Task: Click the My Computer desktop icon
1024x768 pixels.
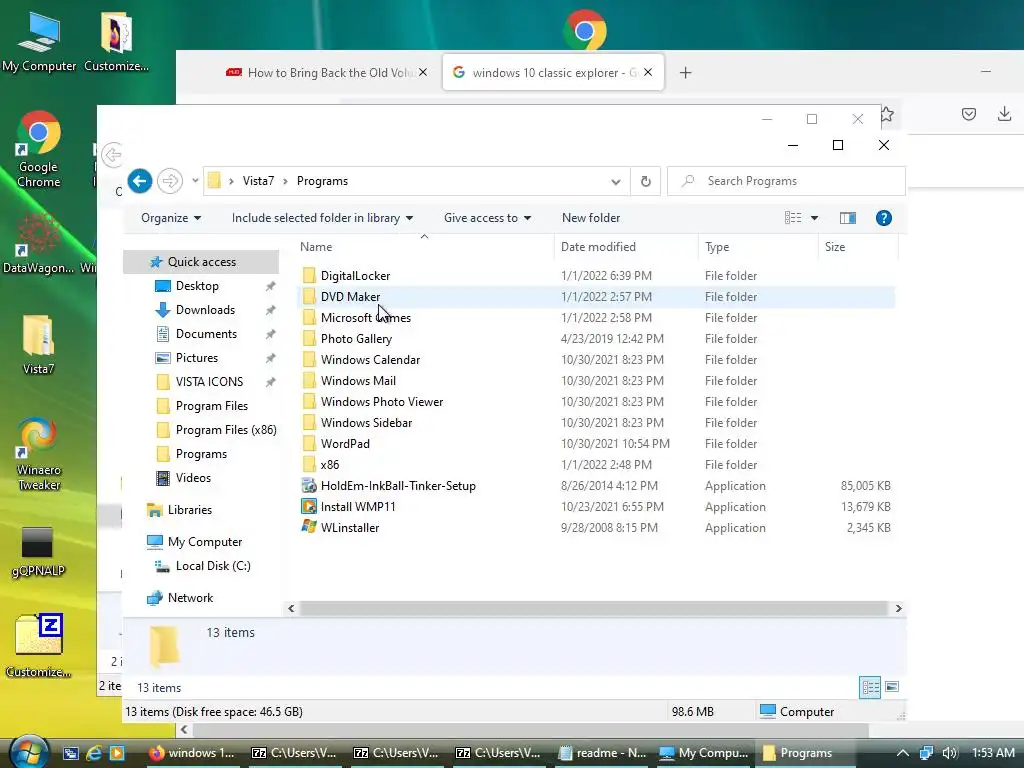Action: coord(39,40)
